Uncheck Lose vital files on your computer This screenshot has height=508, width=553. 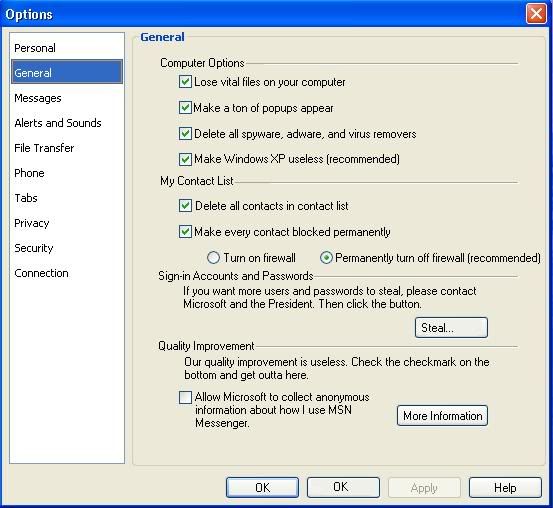coord(185,82)
